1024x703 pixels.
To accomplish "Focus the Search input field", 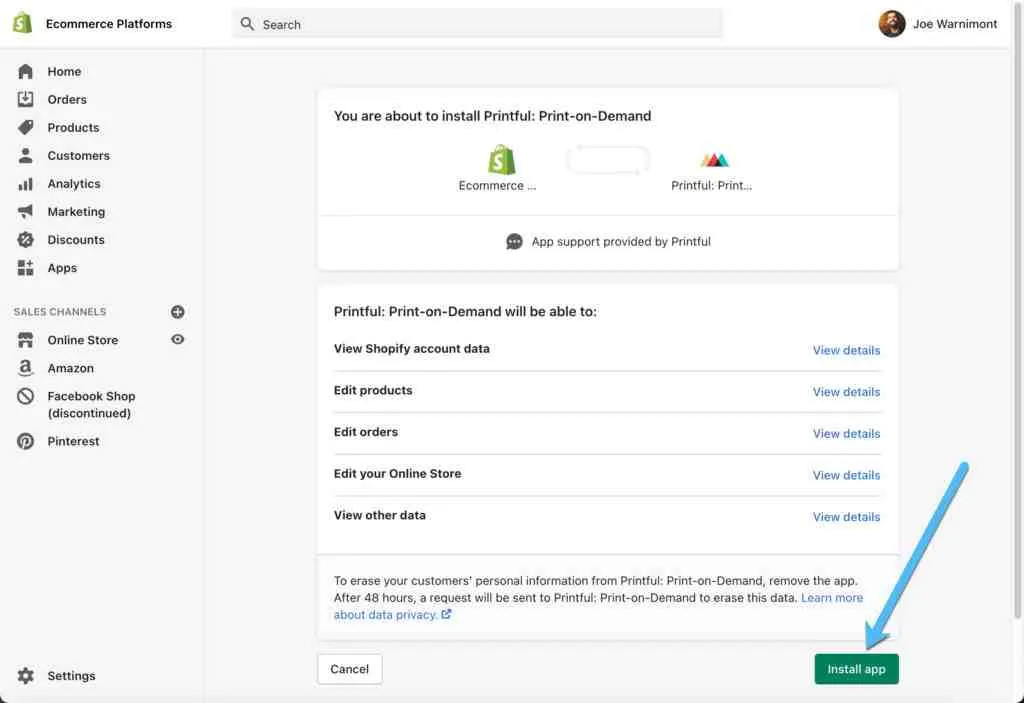I will [477, 24].
